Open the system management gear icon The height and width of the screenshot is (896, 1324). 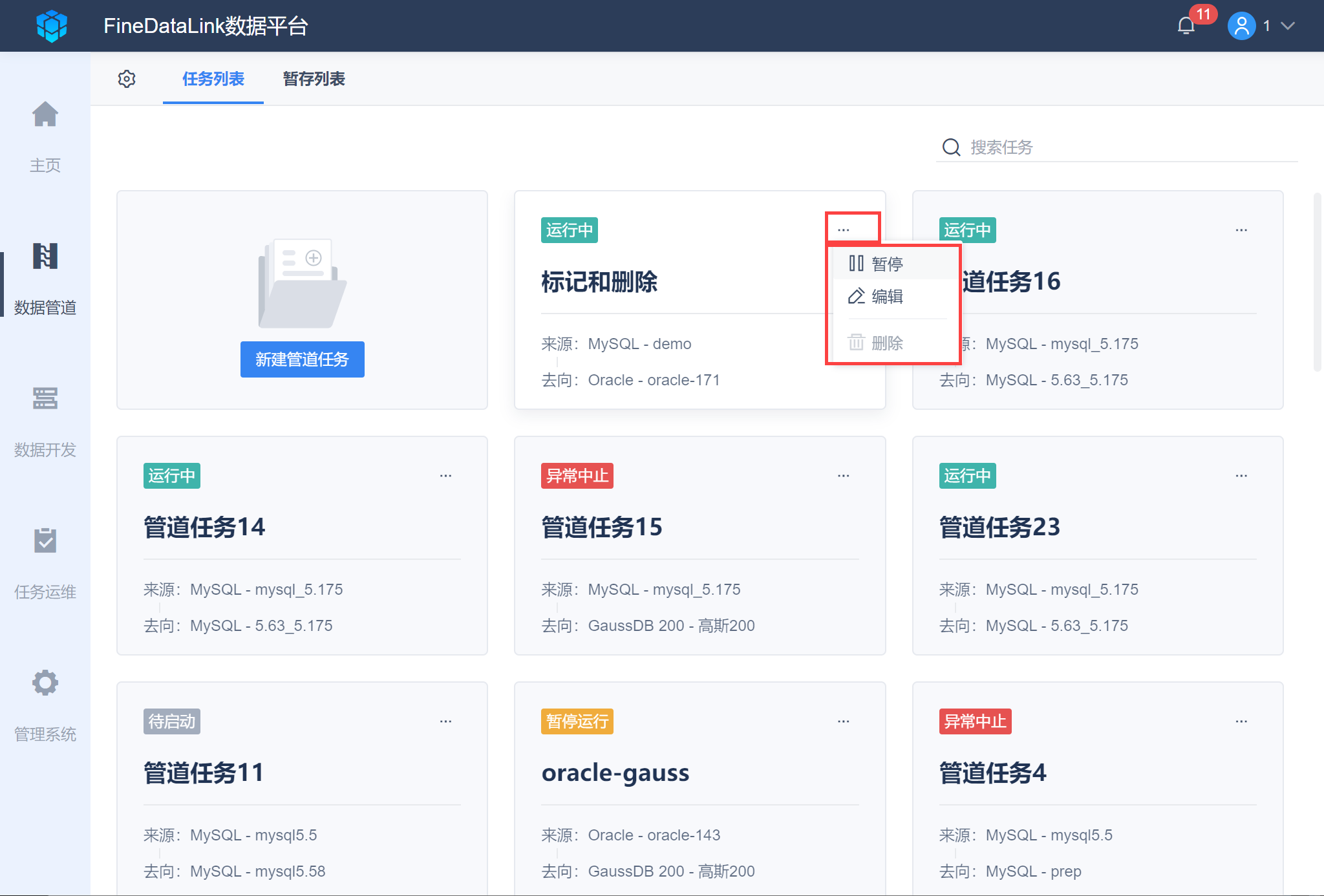(45, 683)
